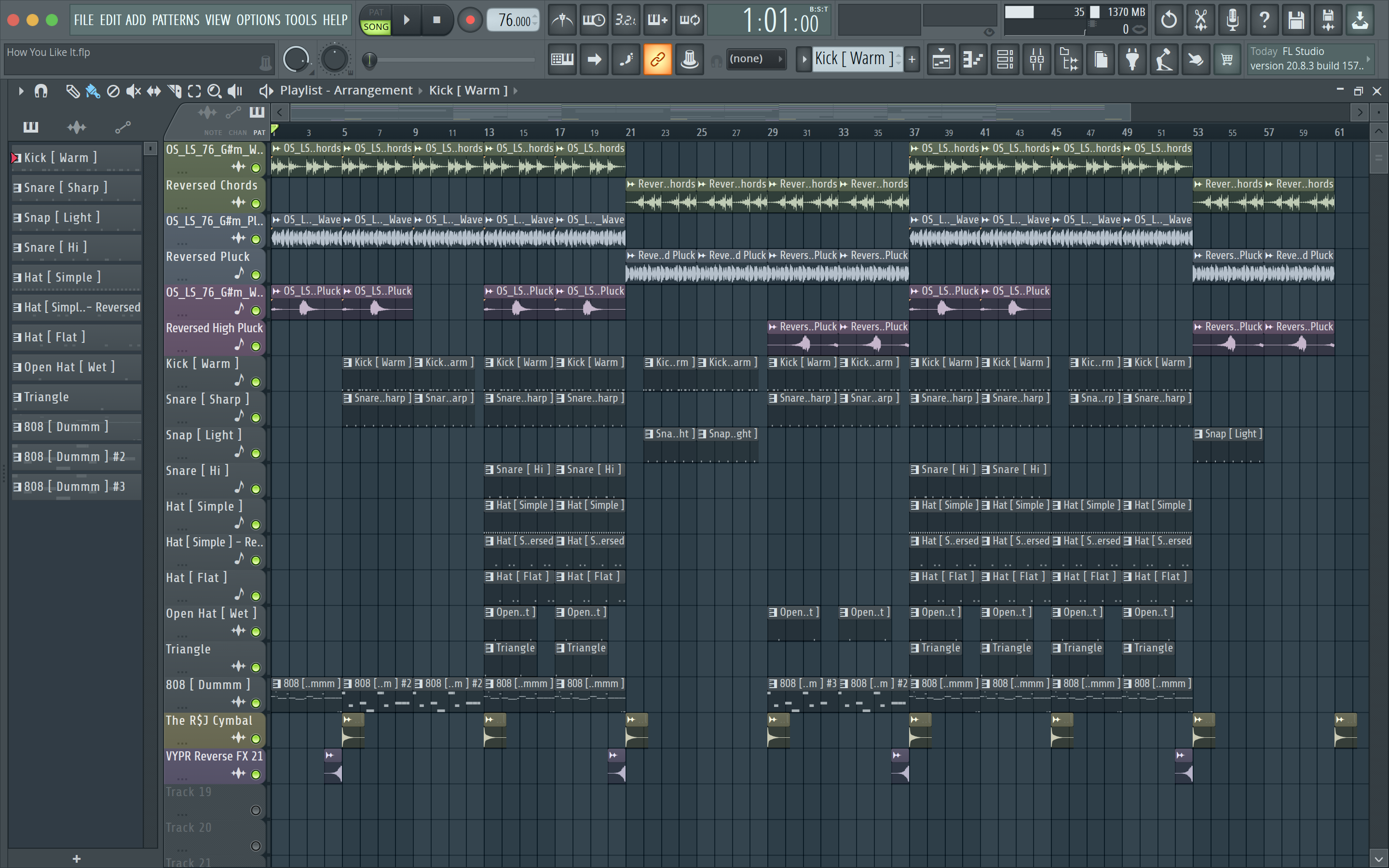Toggle playlist snap magnet
This screenshot has height=868, width=1389.
click(x=41, y=91)
